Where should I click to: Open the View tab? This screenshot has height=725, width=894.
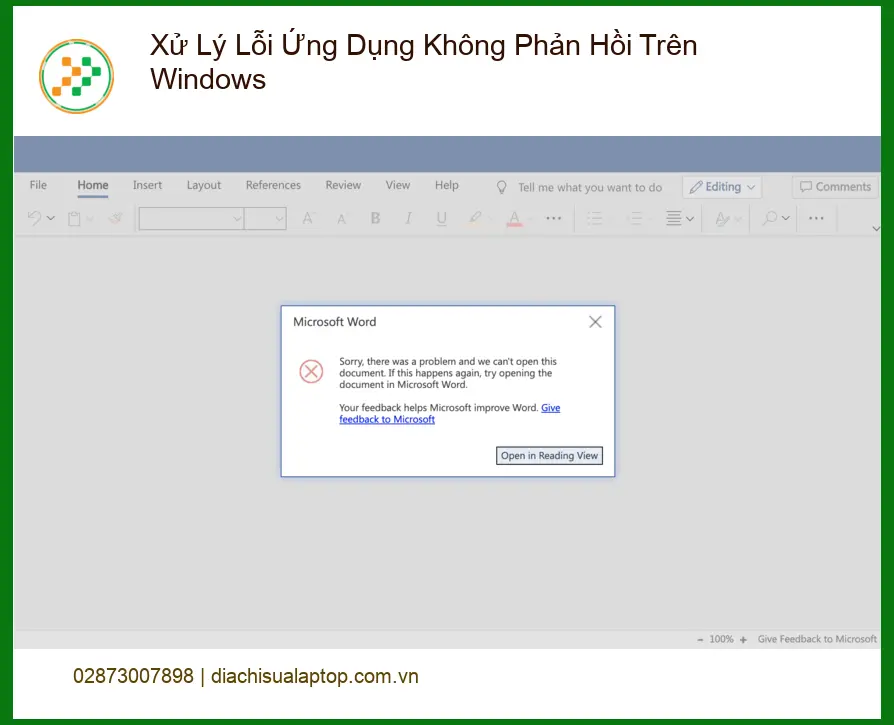pos(397,185)
